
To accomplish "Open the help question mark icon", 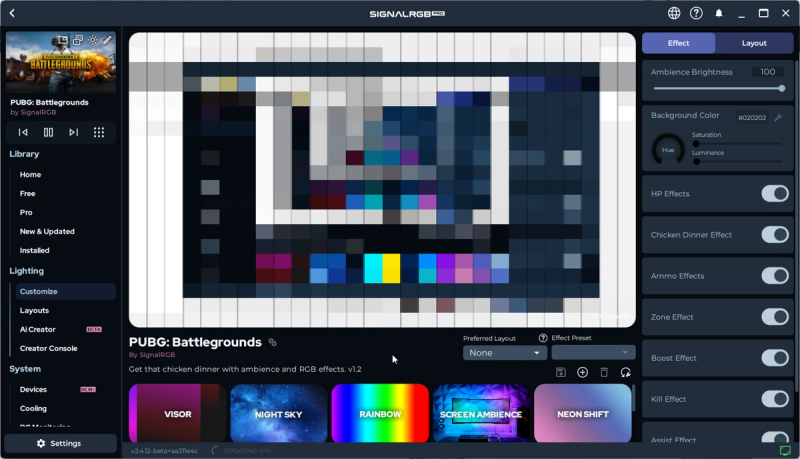I will pos(696,13).
